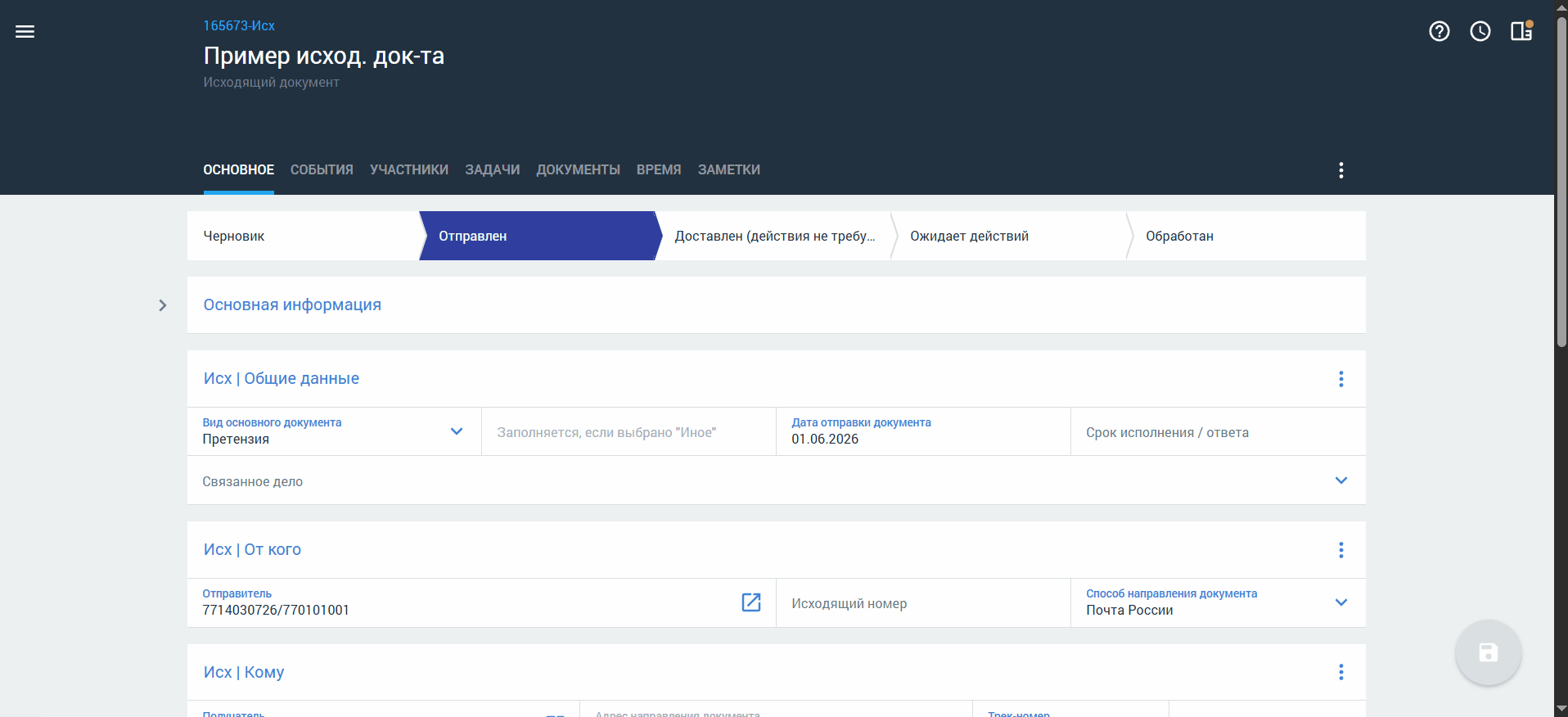Open the Связанное дело dropdown

1341,480
